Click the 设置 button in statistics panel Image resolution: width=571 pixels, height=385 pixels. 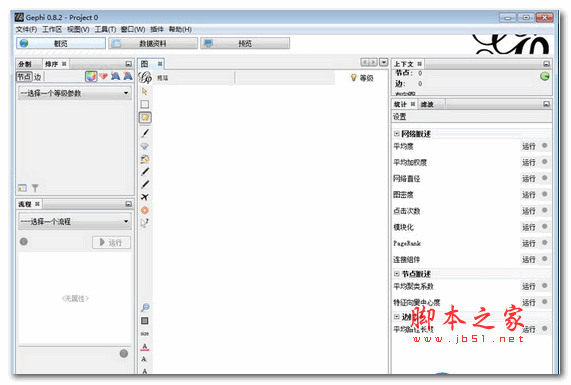pos(399,117)
